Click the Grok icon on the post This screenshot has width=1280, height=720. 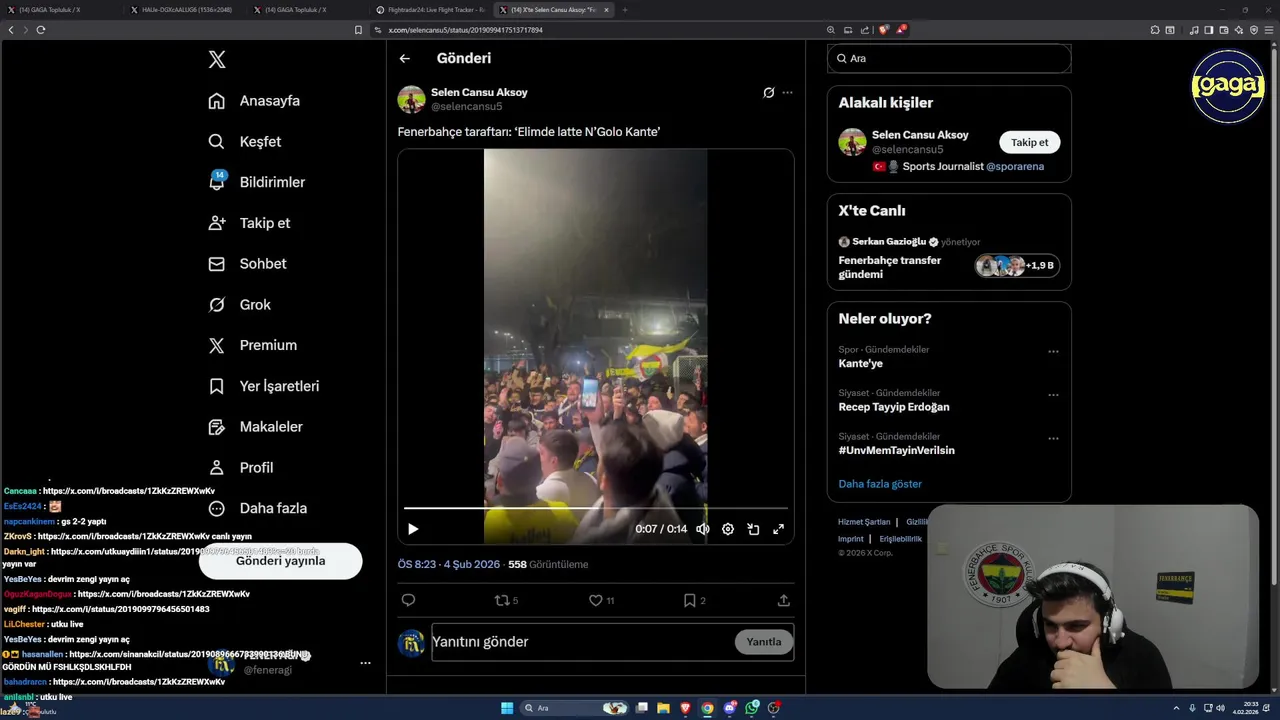point(768,93)
